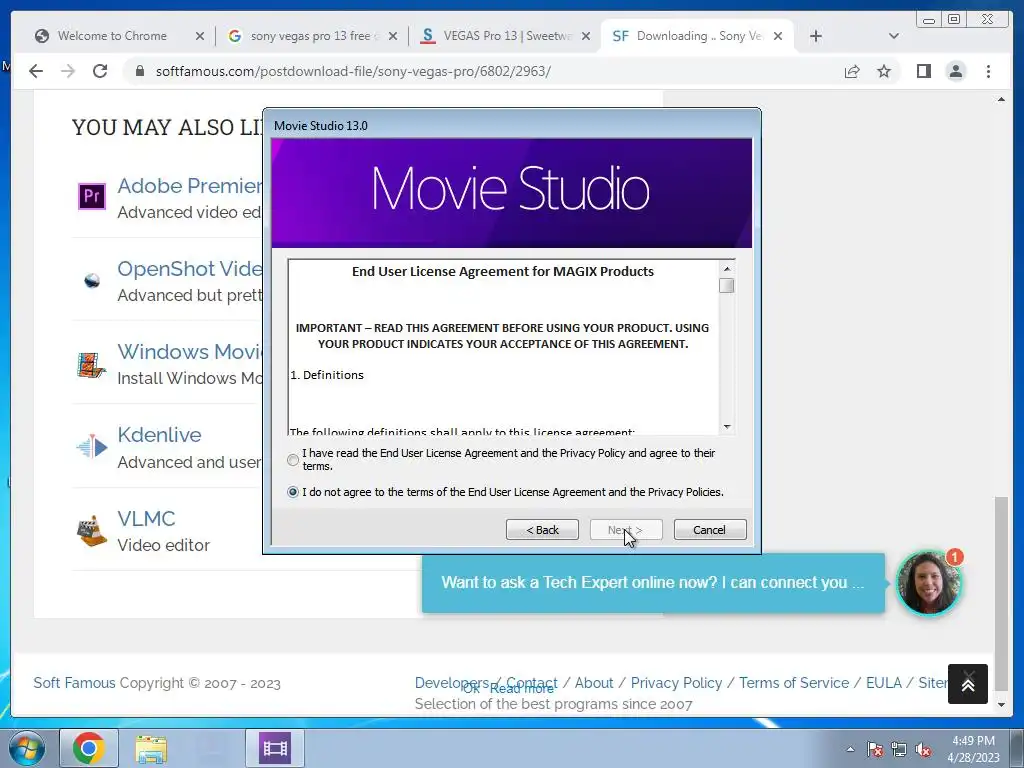Select the 'I do not agree' radio button
The height and width of the screenshot is (768, 1024).
click(293, 492)
